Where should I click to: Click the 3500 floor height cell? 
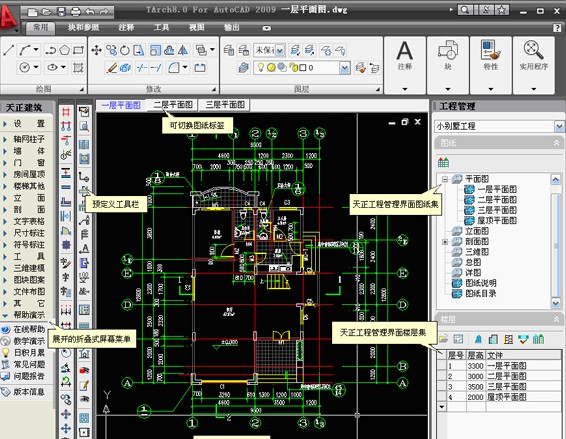pyautogui.click(x=475, y=387)
